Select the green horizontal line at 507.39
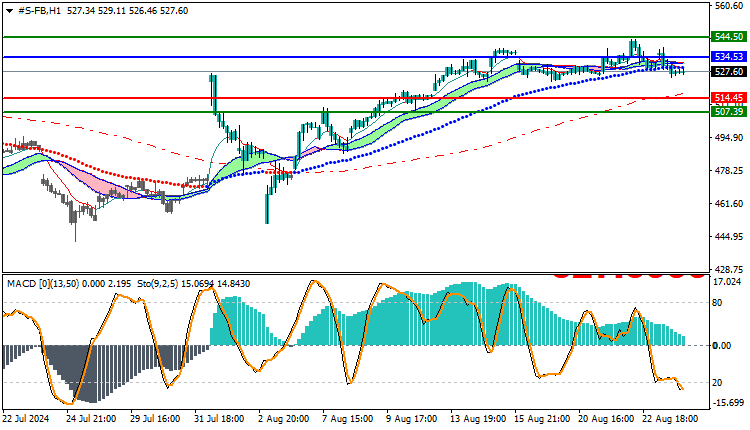The width and height of the screenshot is (750, 430). click(355, 112)
